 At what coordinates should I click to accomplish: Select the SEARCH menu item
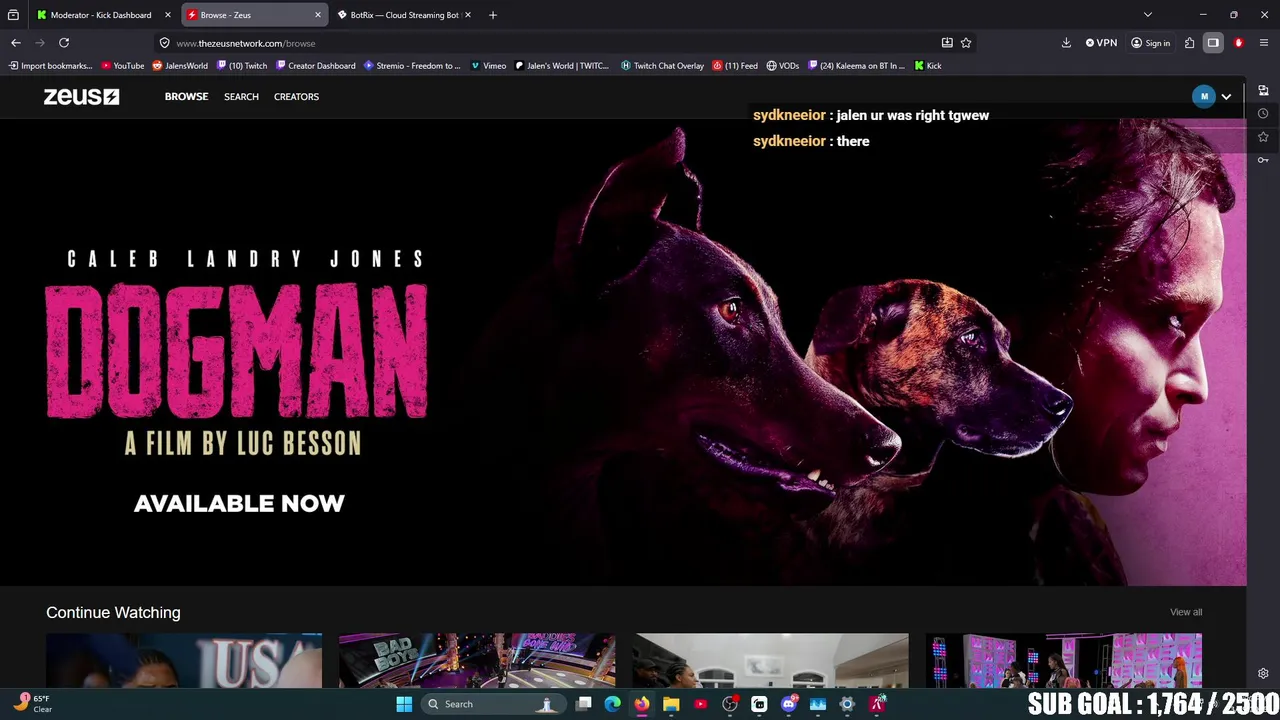click(x=241, y=97)
